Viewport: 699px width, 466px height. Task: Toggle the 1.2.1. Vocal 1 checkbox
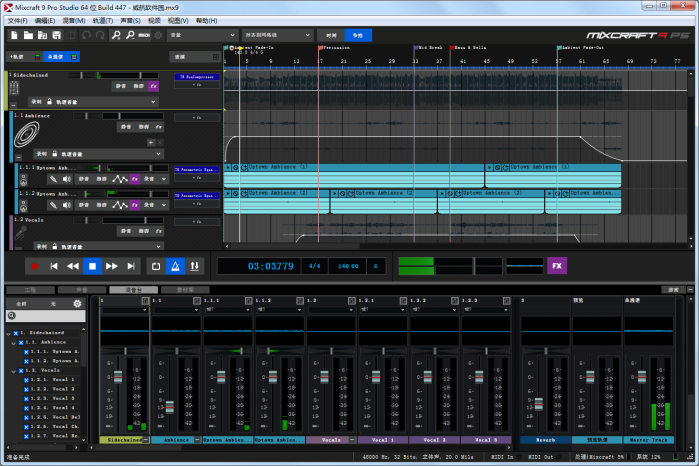click(x=27, y=379)
